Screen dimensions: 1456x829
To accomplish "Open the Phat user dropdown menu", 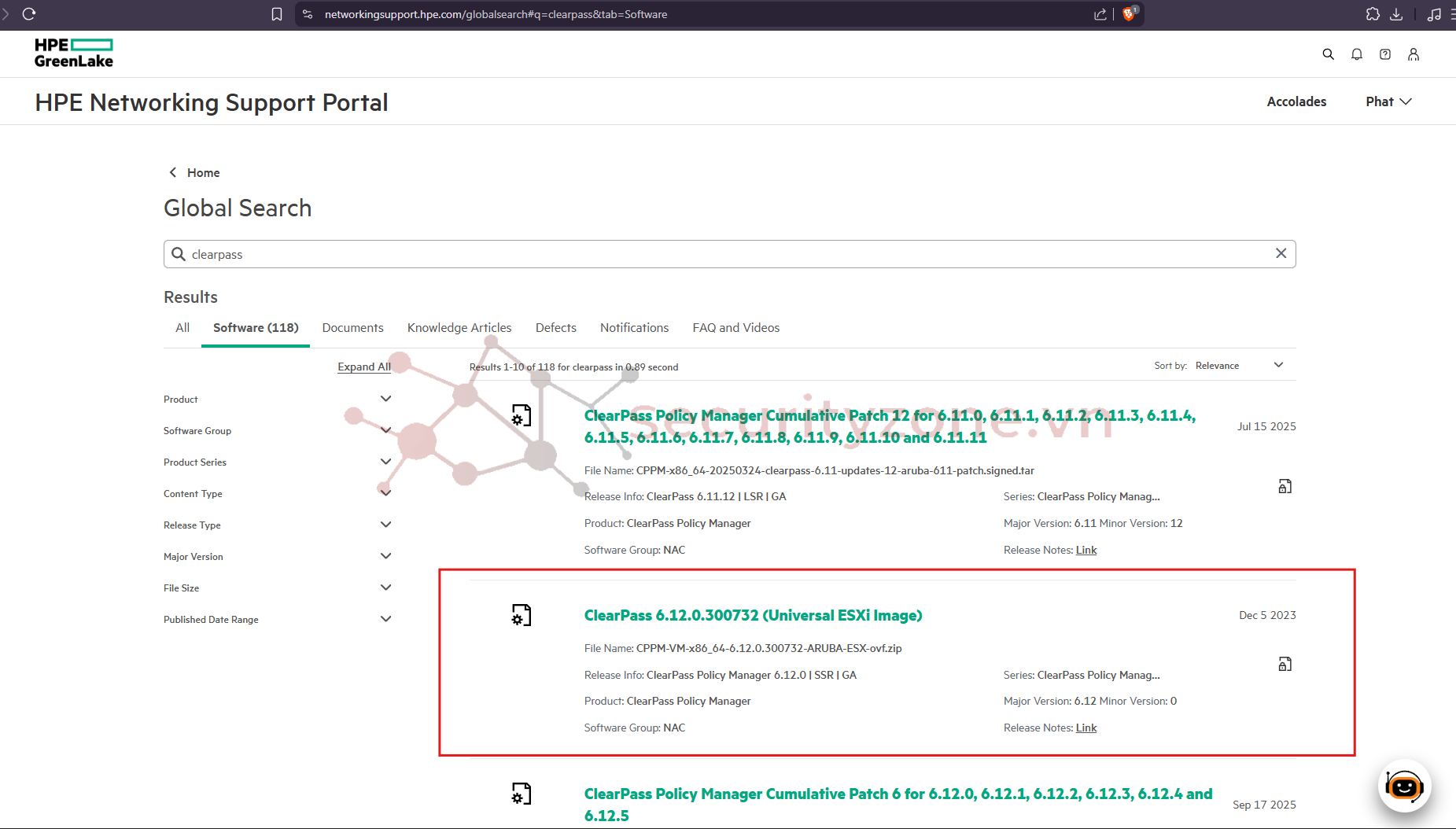I will click(1388, 101).
